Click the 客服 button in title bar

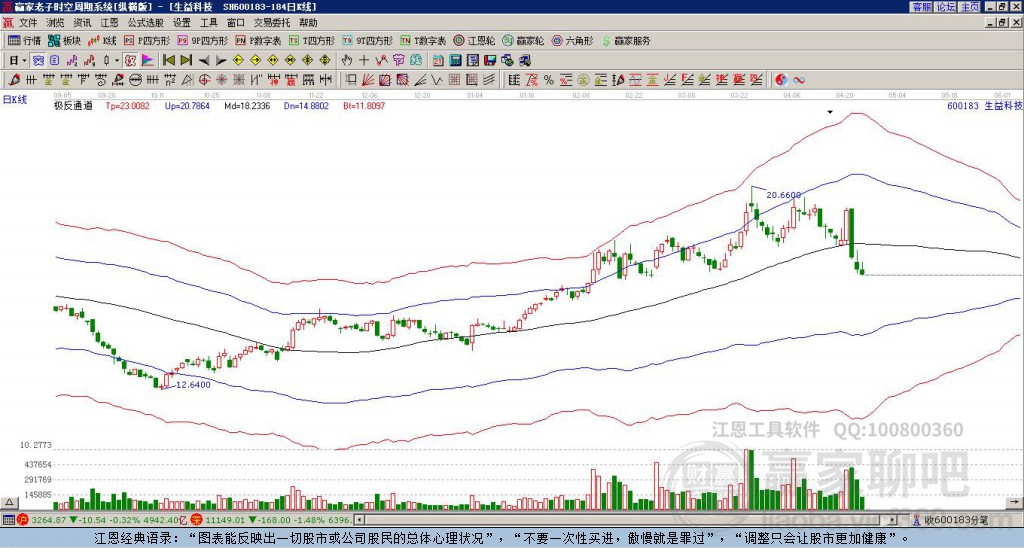921,7
